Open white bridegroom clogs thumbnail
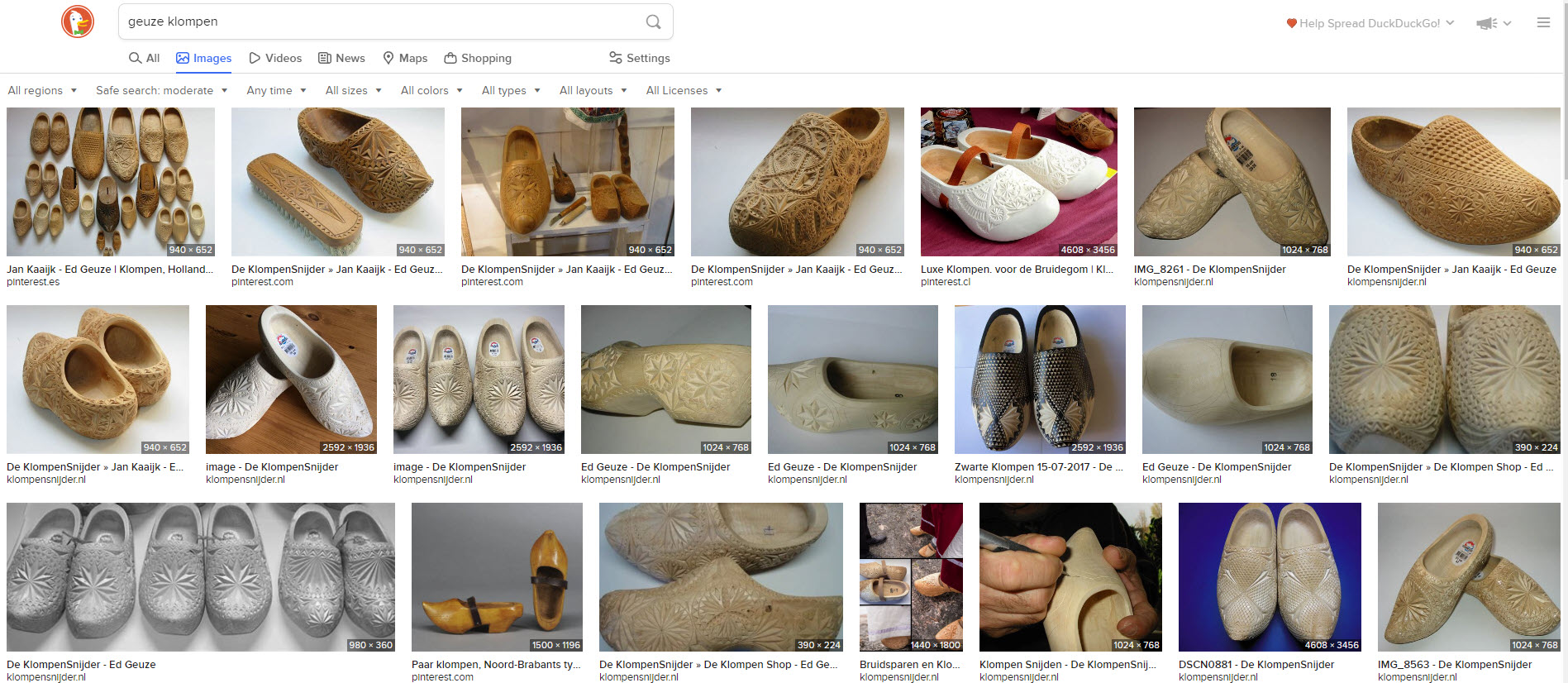This screenshot has width=1568, height=683. pyautogui.click(x=1019, y=182)
